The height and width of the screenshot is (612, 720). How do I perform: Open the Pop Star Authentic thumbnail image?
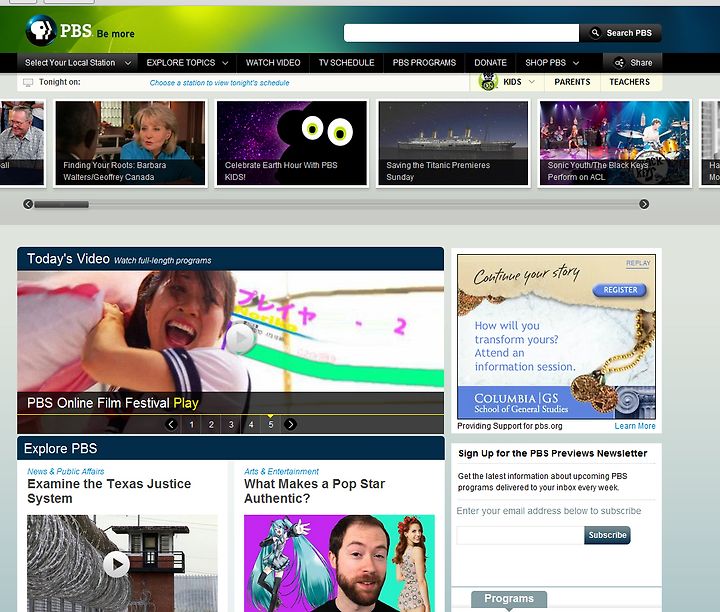tap(339, 563)
